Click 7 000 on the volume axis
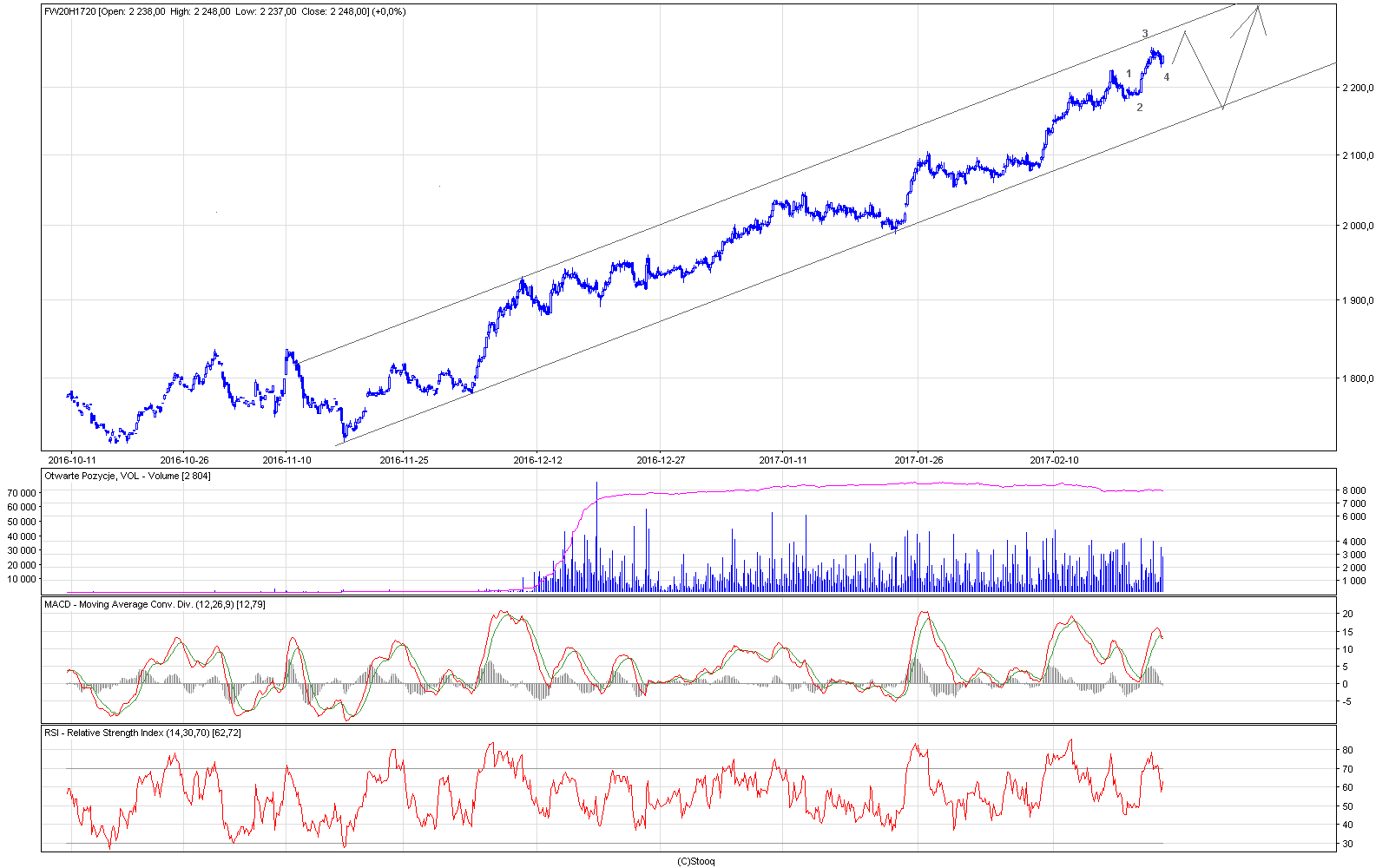Image resolution: width=1389 pixels, height=868 pixels. (x=1354, y=503)
